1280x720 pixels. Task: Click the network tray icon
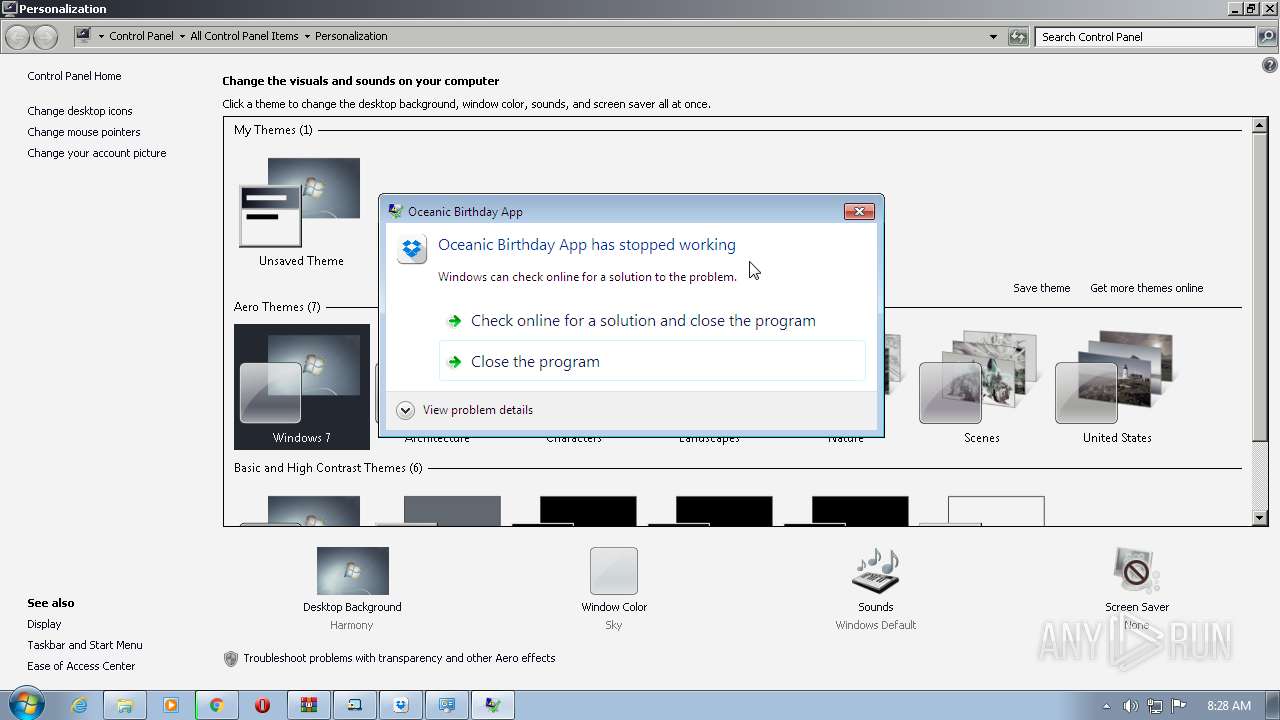1155,706
